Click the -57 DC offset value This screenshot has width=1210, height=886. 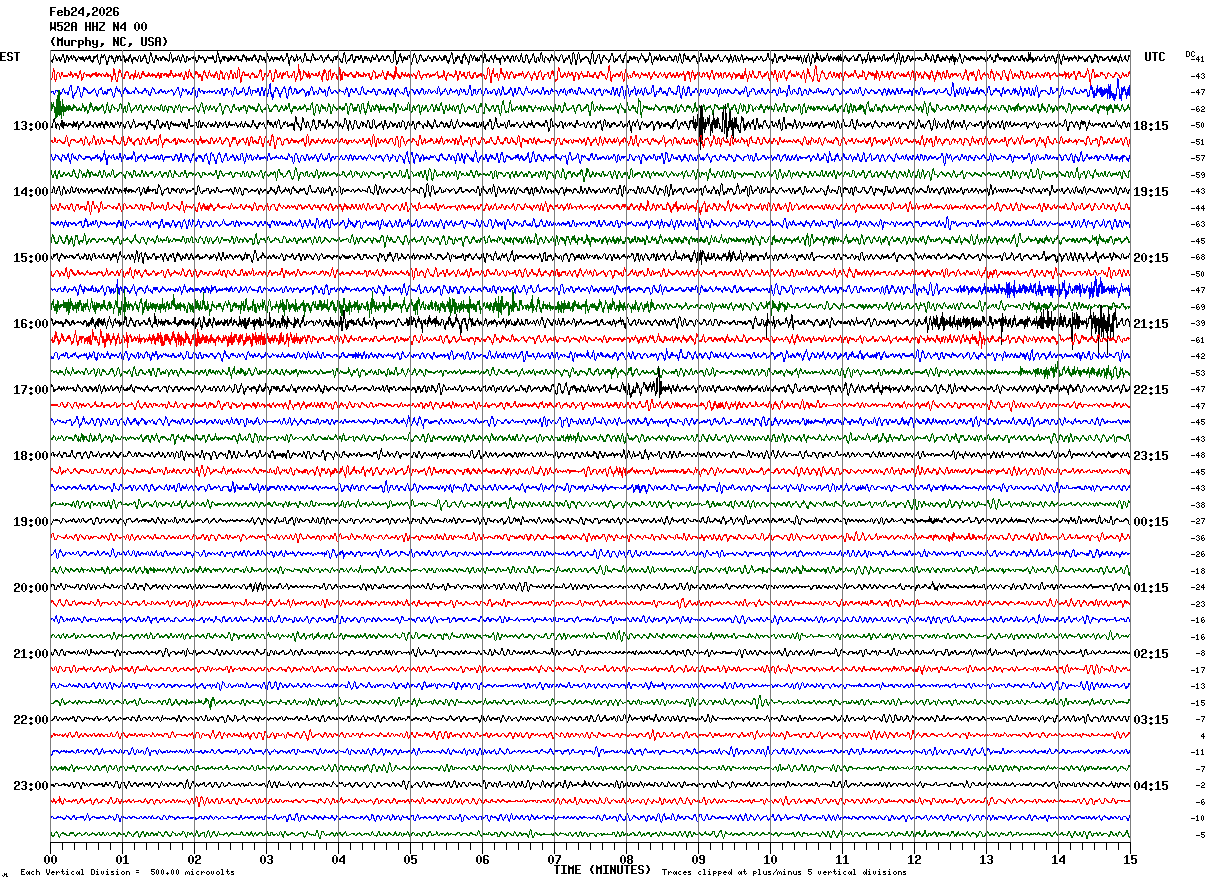click(x=1198, y=159)
